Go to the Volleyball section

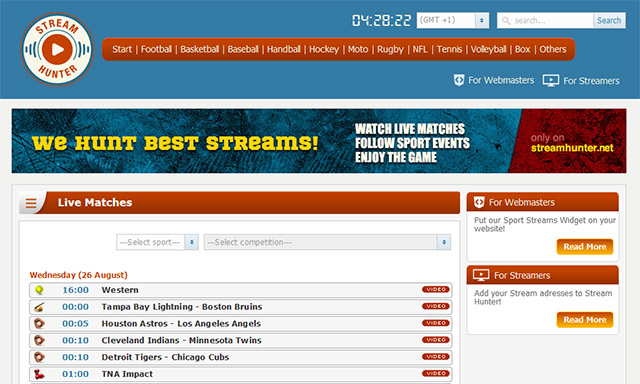coord(488,49)
